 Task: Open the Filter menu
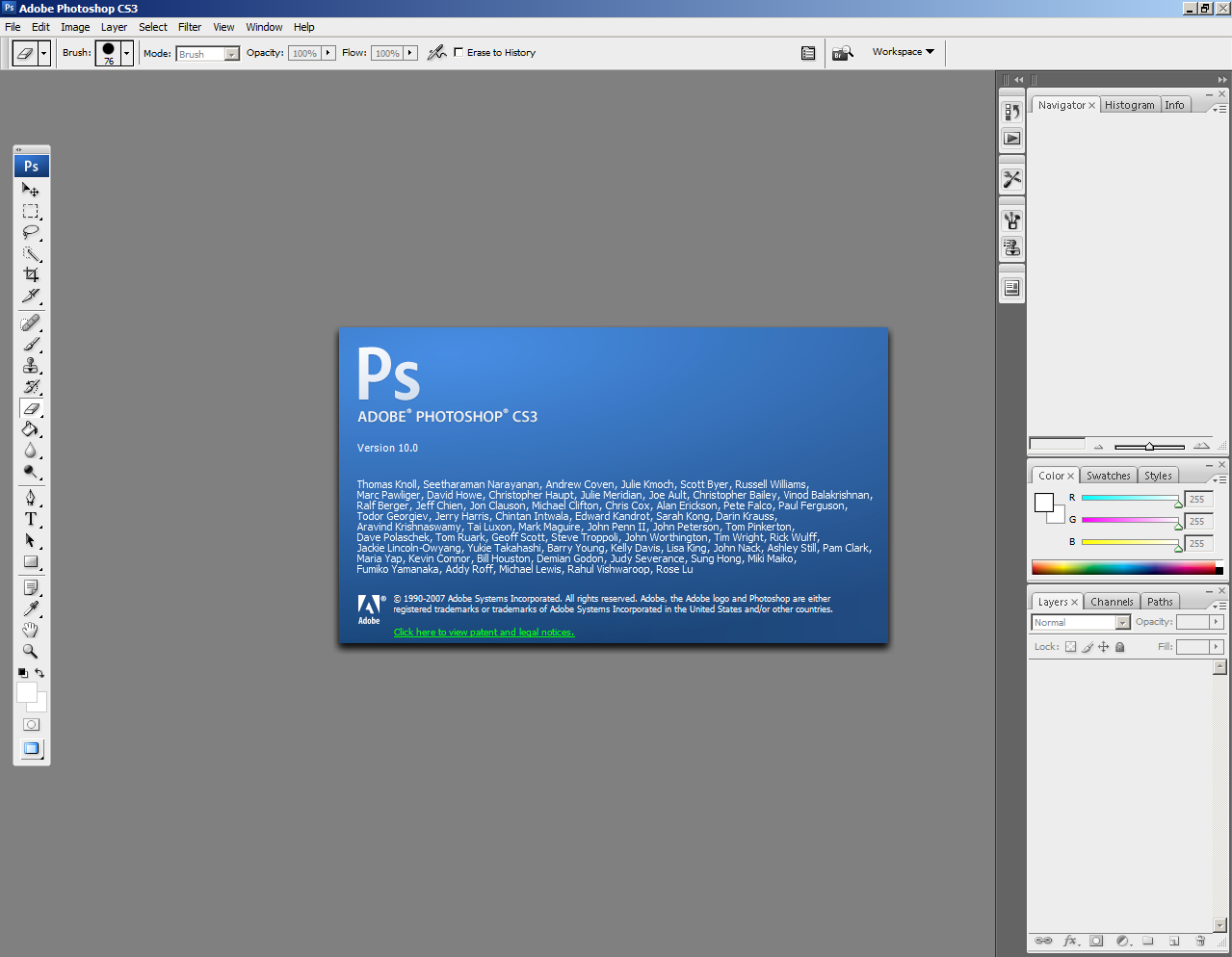point(190,27)
